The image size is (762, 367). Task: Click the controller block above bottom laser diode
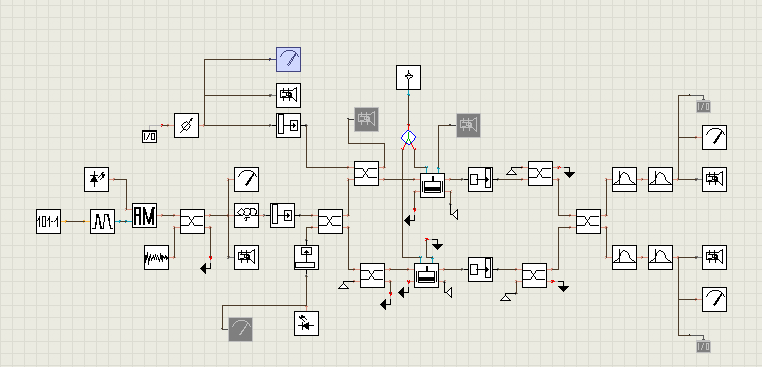coord(307,258)
